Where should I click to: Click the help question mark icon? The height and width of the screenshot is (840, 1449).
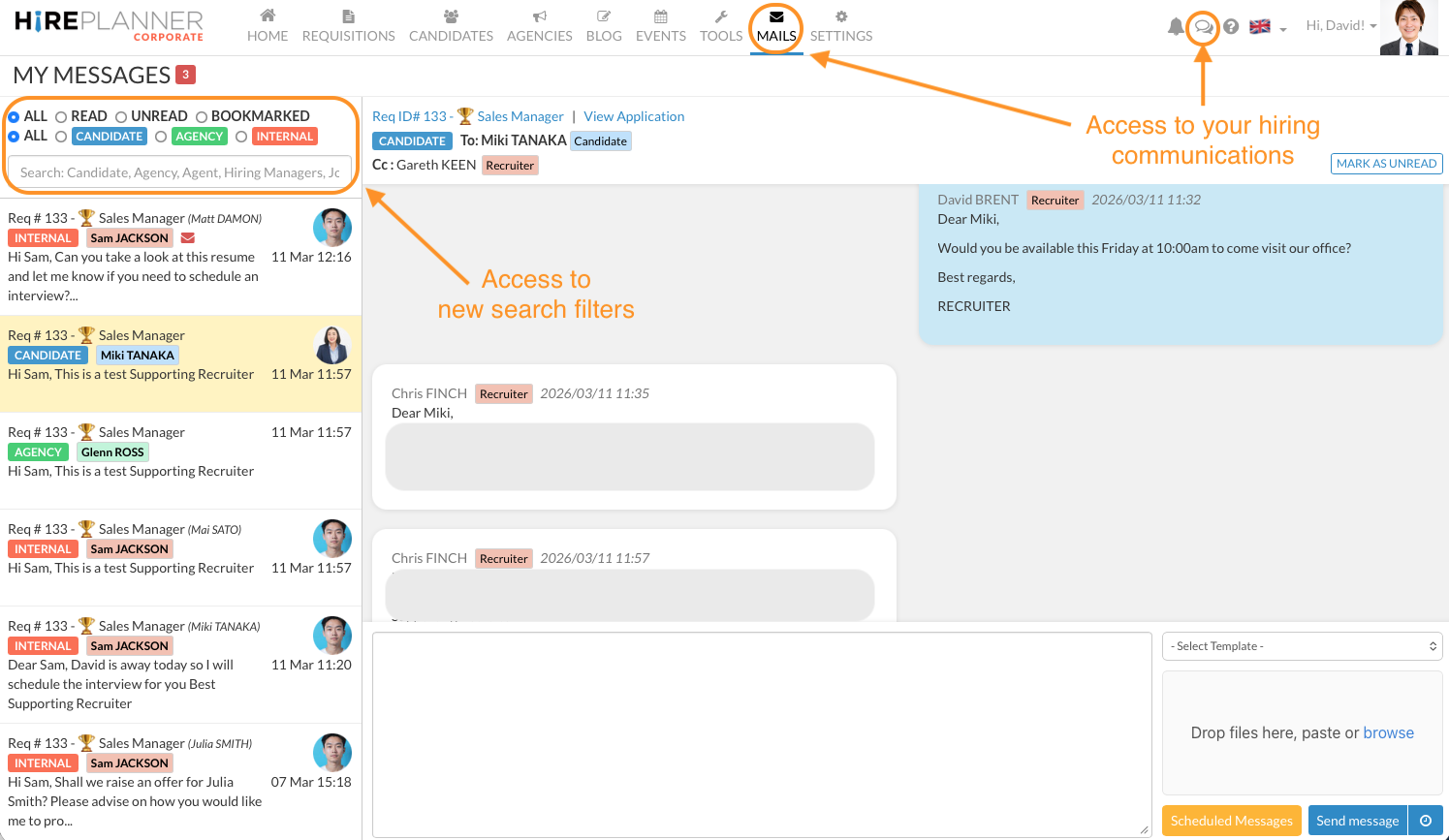(x=1231, y=26)
